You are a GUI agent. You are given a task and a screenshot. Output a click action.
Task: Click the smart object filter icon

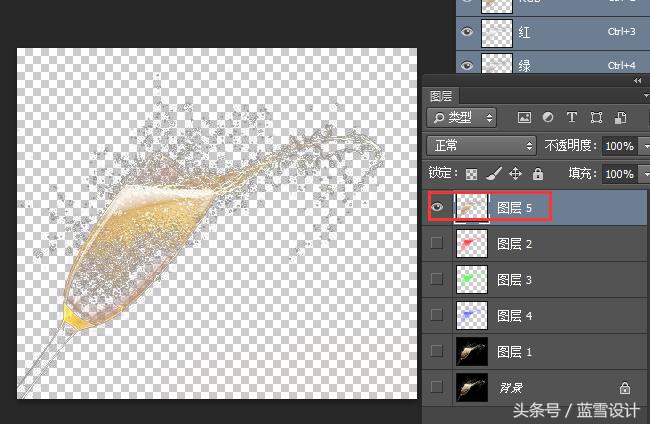coord(620,118)
